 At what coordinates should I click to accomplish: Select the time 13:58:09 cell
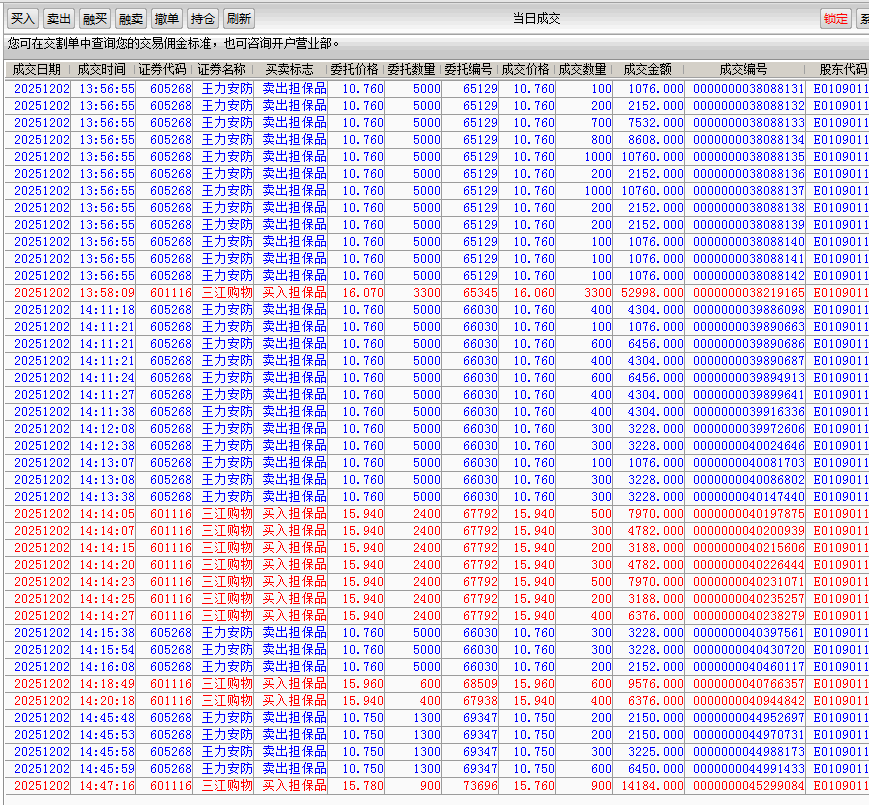pyautogui.click(x=106, y=293)
